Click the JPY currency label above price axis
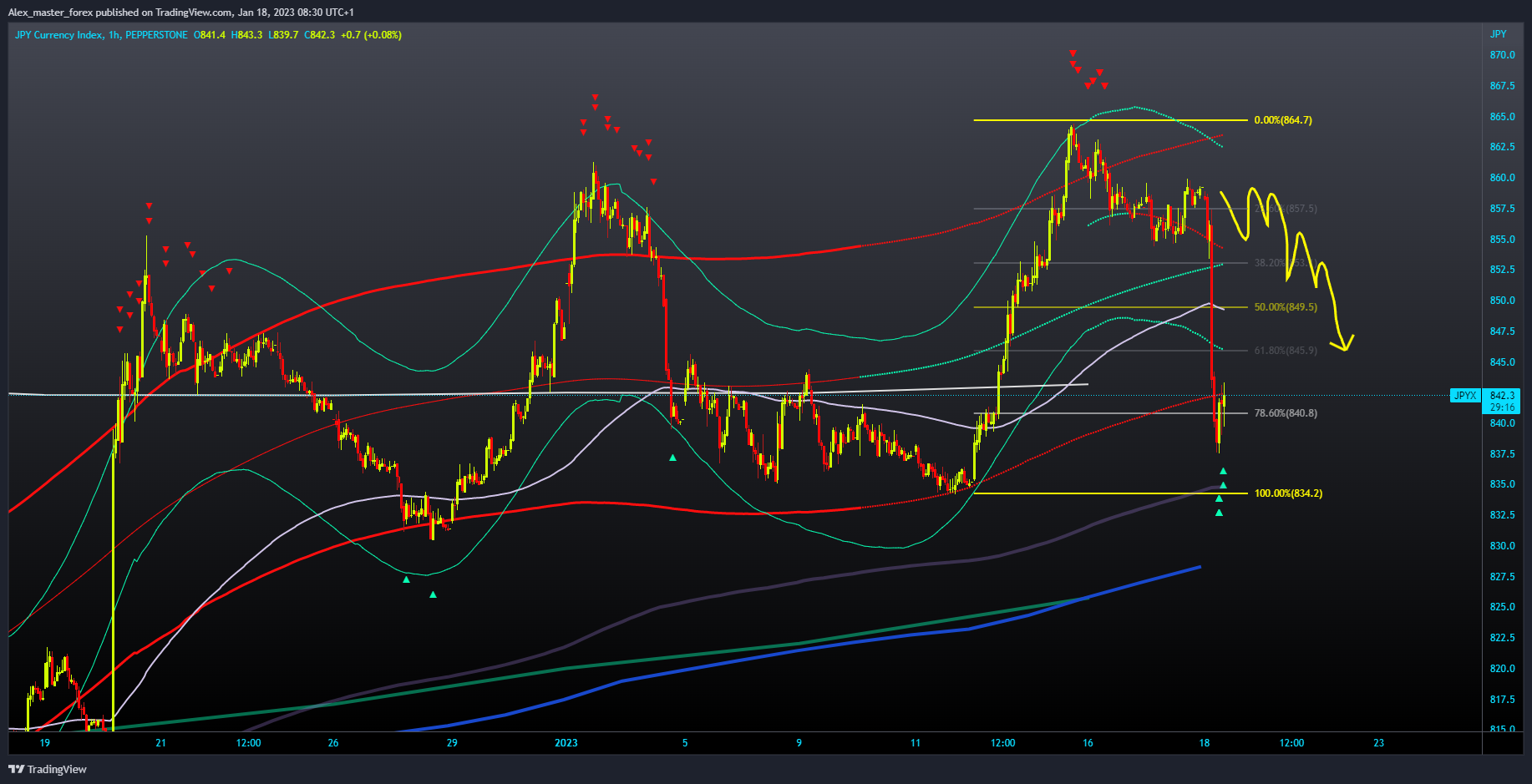1532x784 pixels. tap(1499, 34)
